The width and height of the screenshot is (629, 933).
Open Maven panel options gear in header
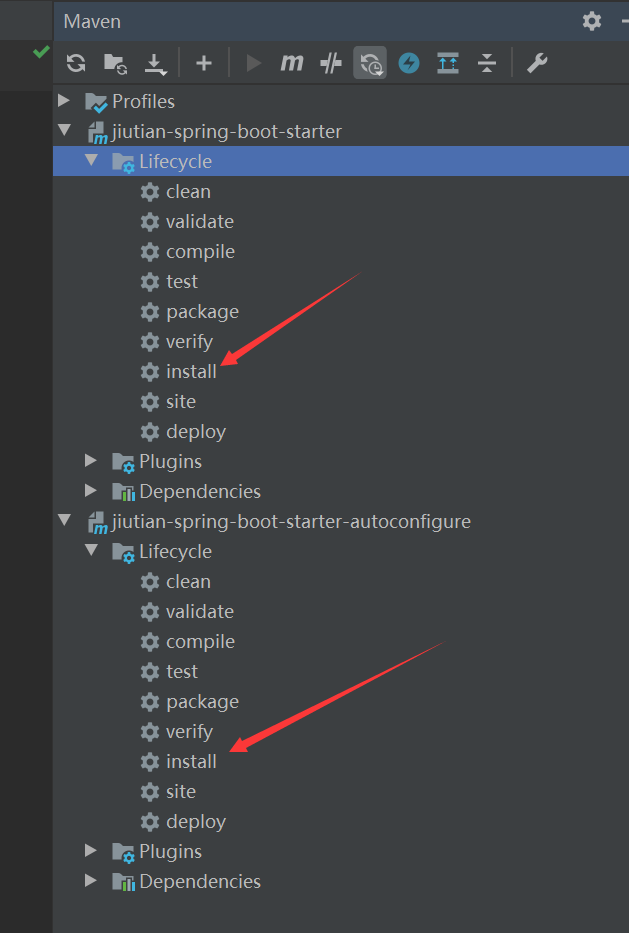pyautogui.click(x=592, y=21)
